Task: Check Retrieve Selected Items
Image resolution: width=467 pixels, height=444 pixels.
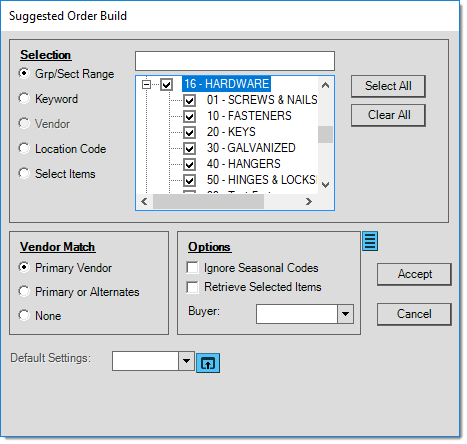Action: tap(193, 287)
